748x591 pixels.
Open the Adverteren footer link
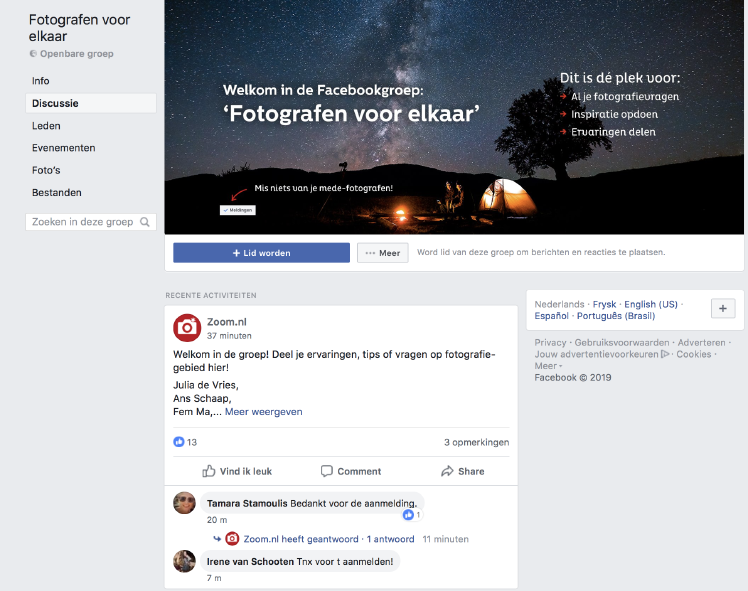pos(701,342)
